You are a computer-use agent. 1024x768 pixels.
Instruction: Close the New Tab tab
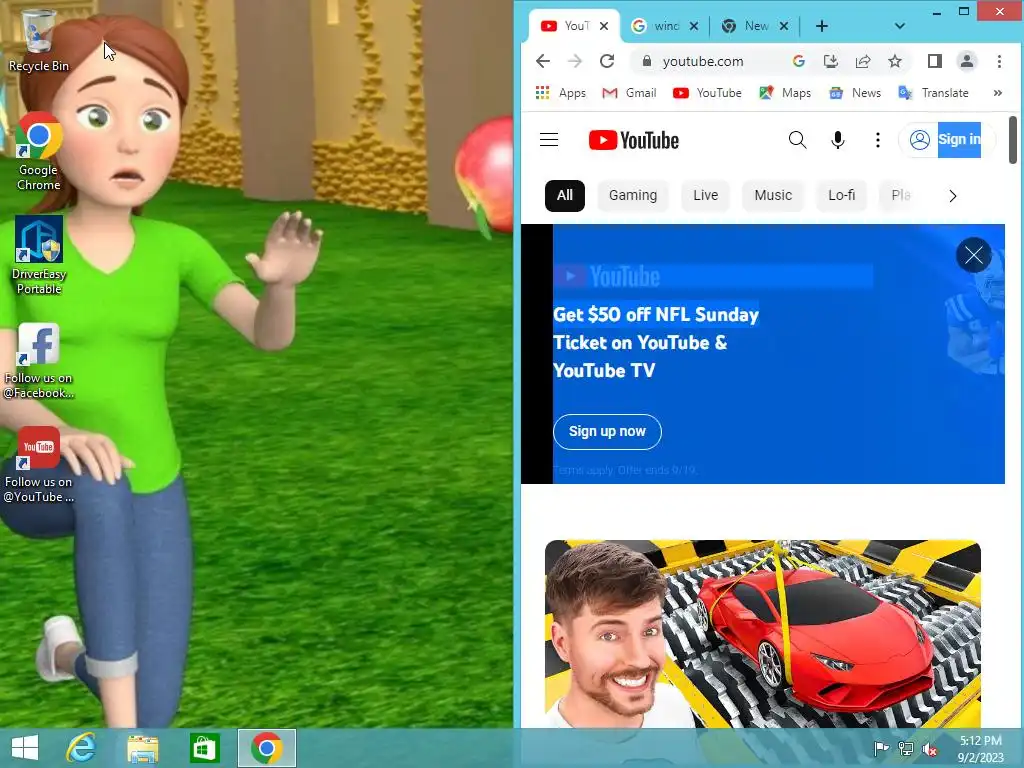click(784, 26)
